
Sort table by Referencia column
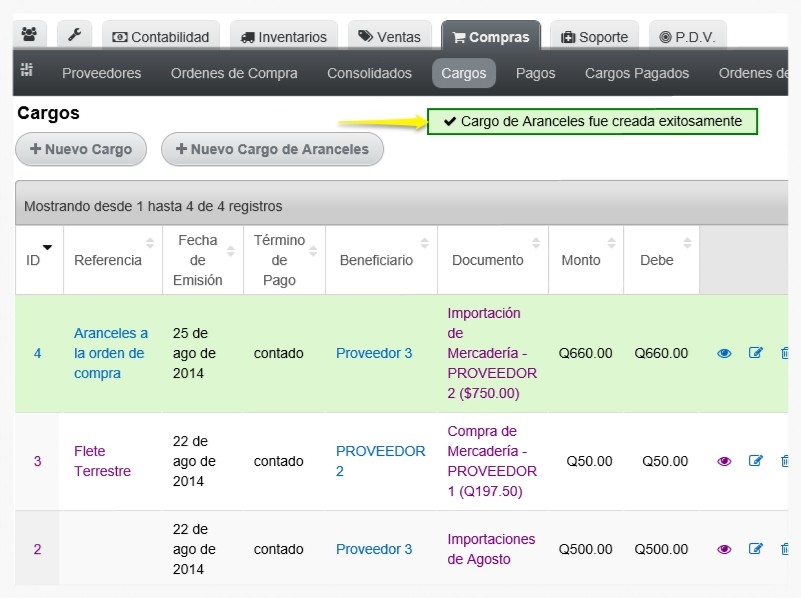tap(113, 260)
